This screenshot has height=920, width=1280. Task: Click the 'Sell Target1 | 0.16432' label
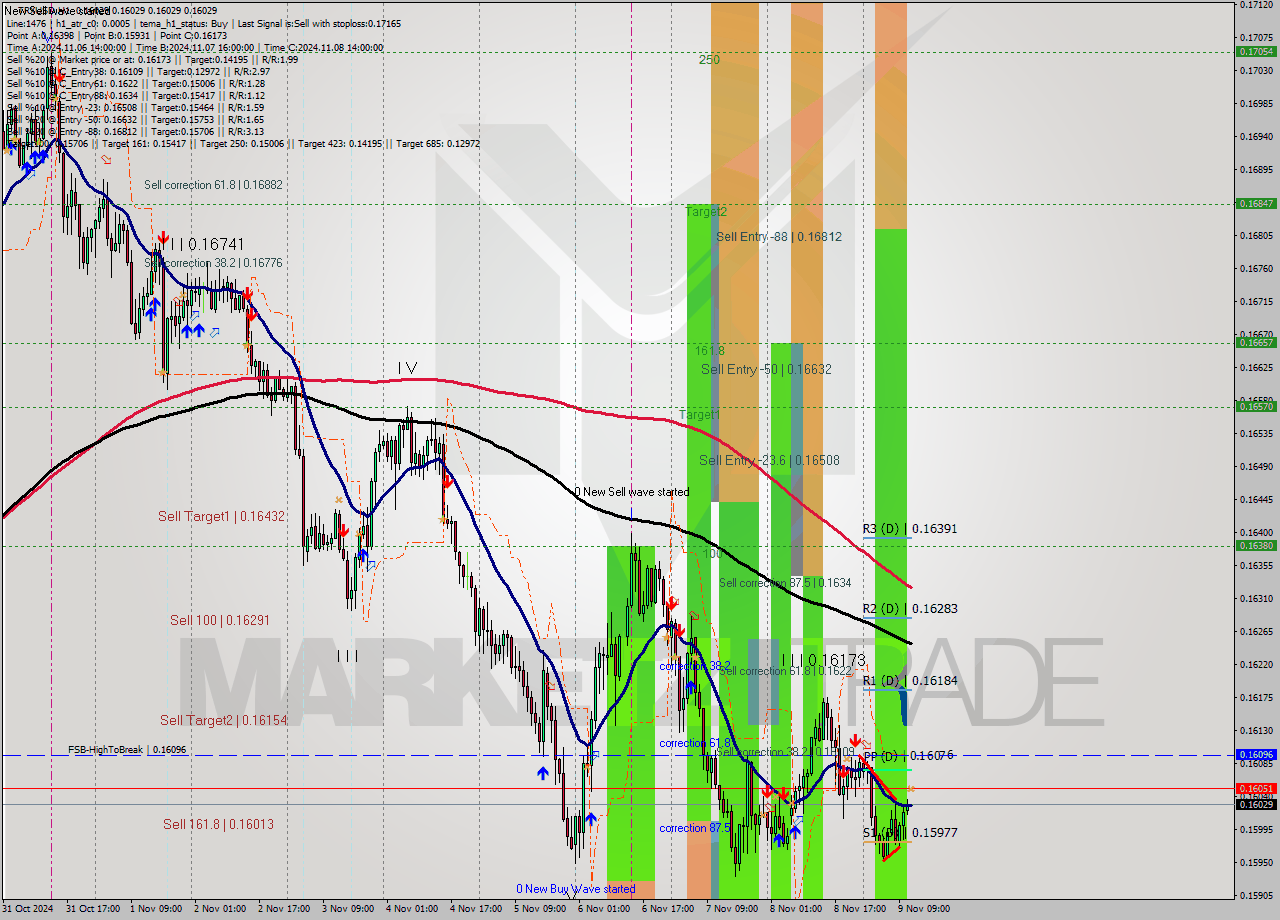(x=221, y=517)
